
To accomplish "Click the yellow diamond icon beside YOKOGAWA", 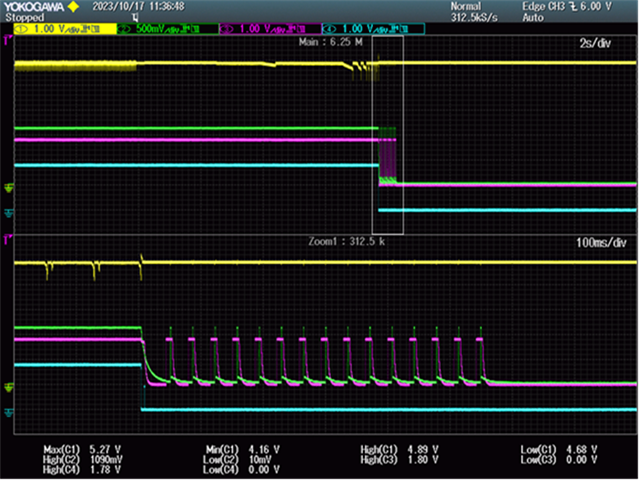I will [73, 7].
